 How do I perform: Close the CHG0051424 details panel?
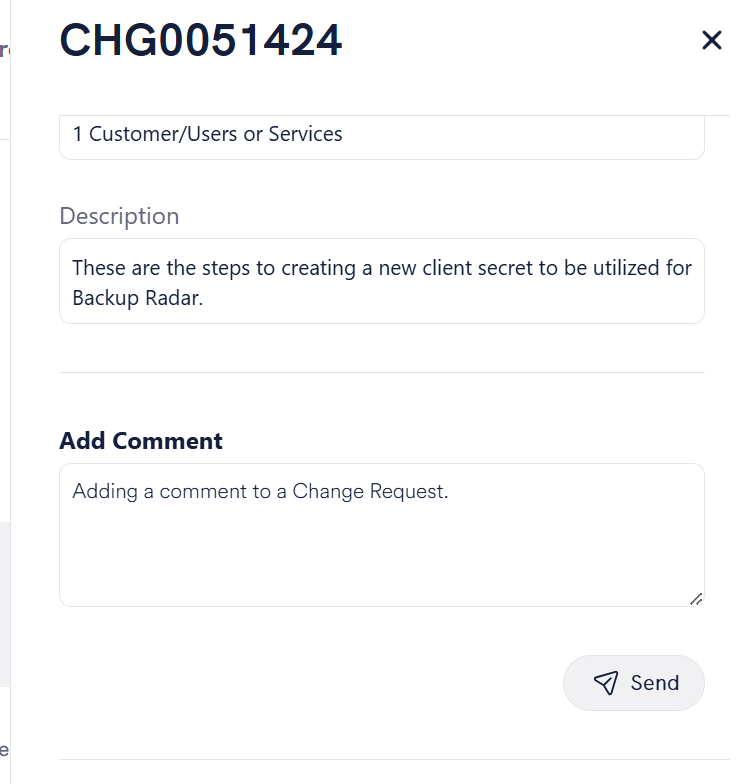coord(712,40)
